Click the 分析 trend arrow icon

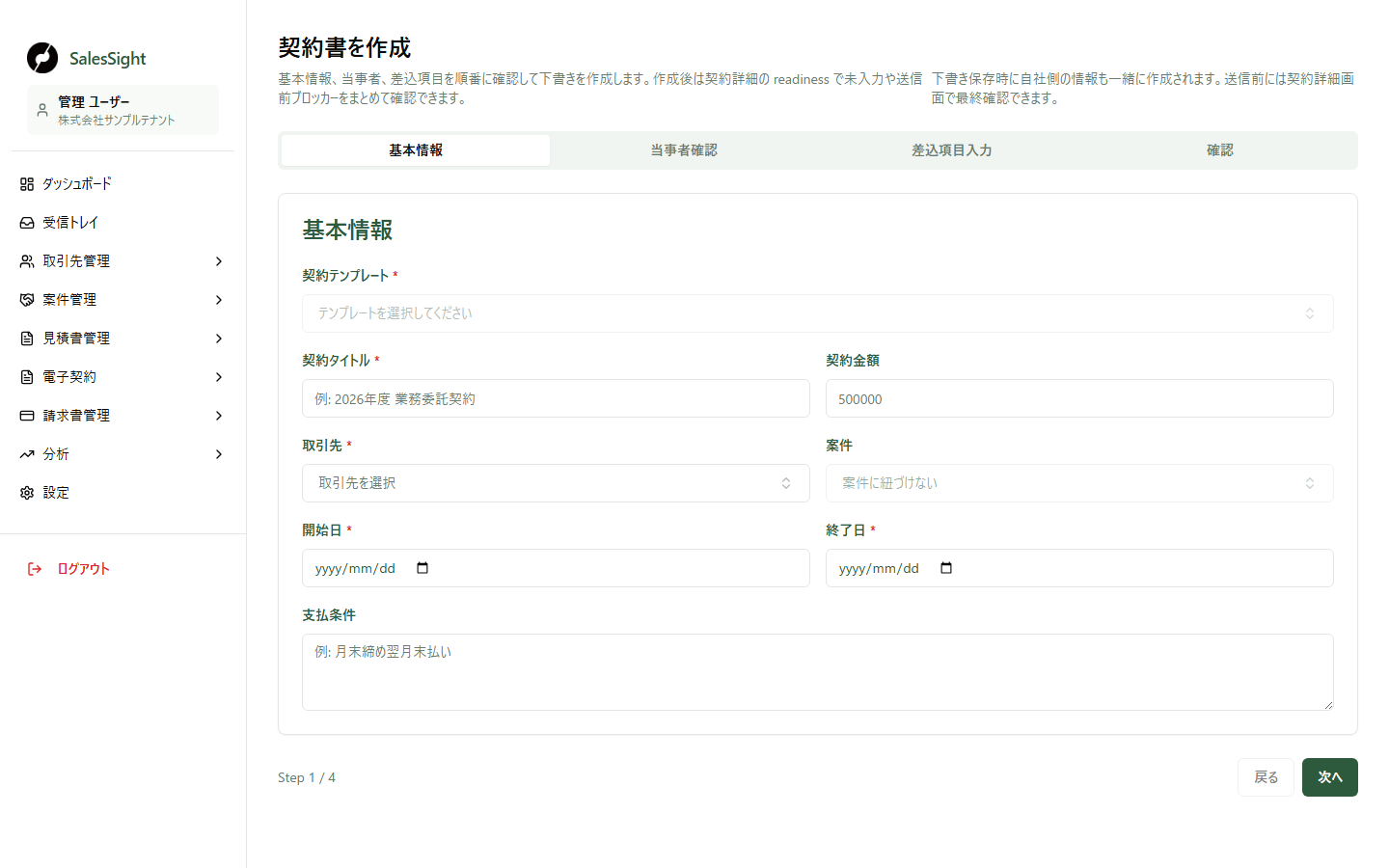[27, 454]
